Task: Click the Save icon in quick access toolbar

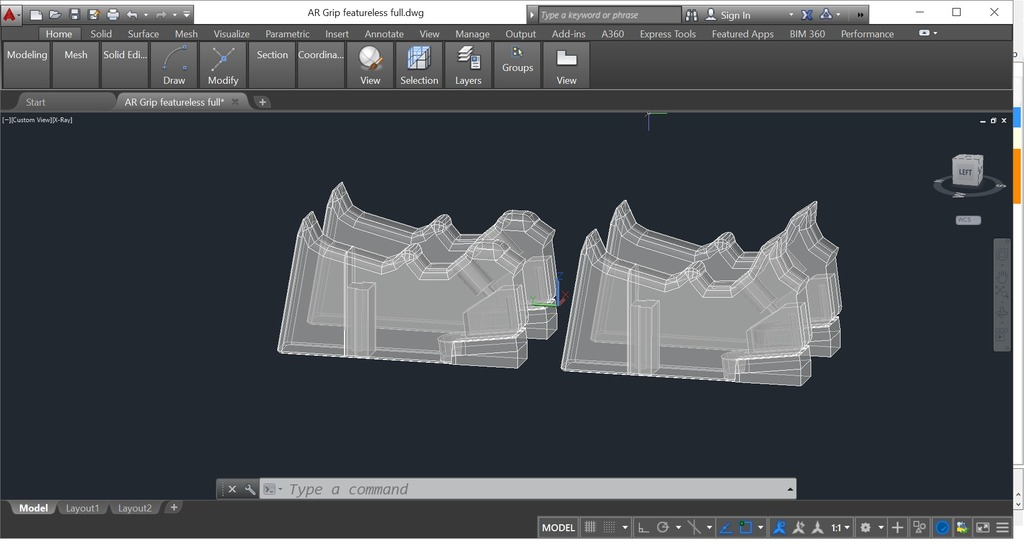Action: pyautogui.click(x=75, y=15)
